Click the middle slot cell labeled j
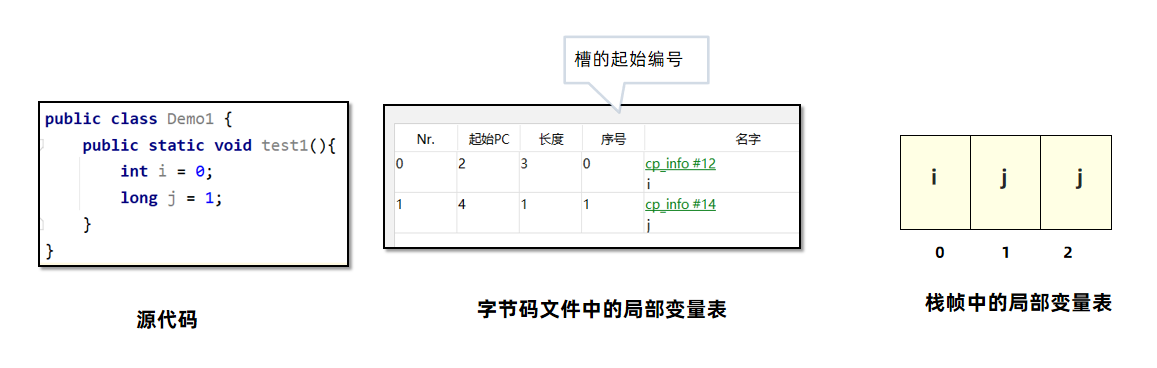The image size is (1157, 368). click(1005, 182)
